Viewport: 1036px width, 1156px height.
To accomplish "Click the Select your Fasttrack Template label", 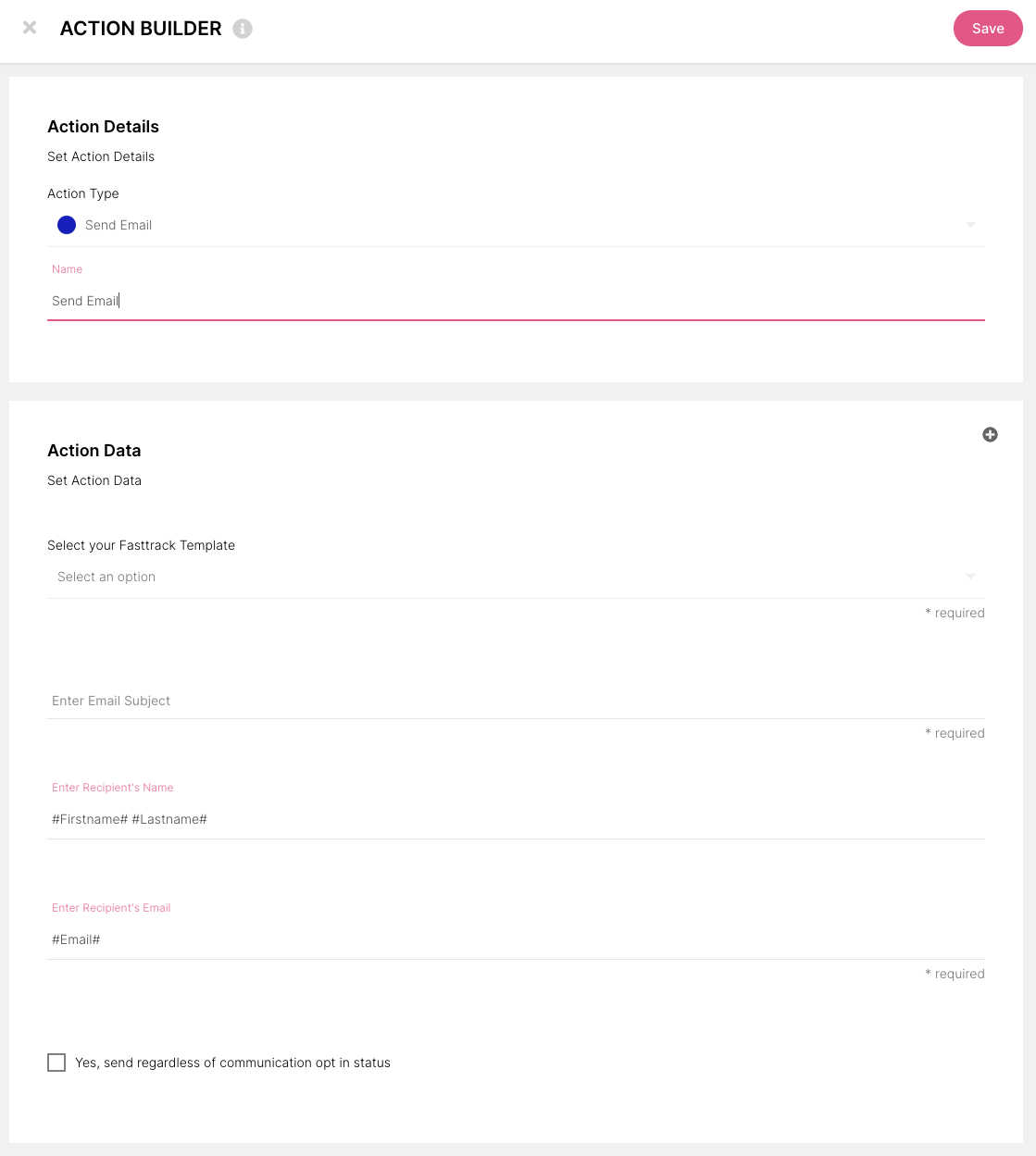I will coord(141,545).
